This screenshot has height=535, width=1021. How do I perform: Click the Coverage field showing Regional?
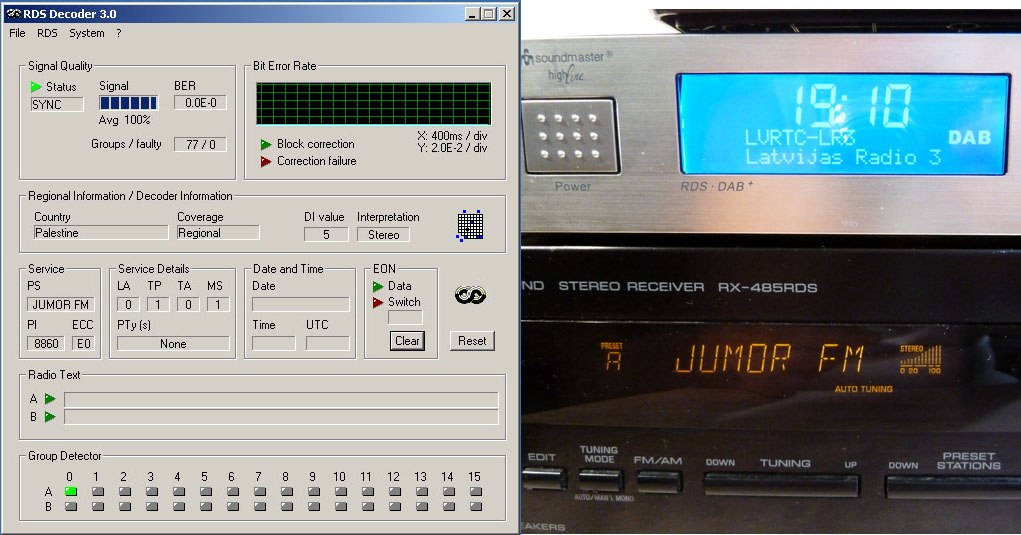218,233
